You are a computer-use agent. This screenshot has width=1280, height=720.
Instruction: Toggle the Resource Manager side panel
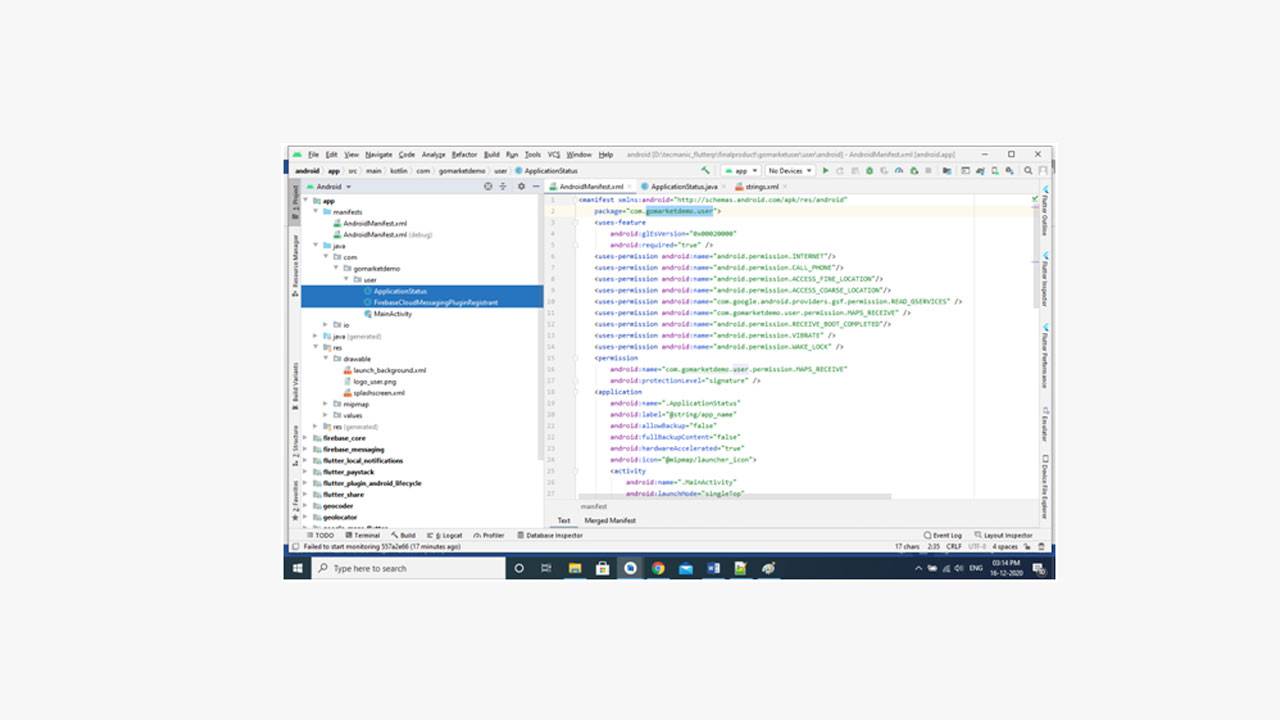(x=295, y=264)
